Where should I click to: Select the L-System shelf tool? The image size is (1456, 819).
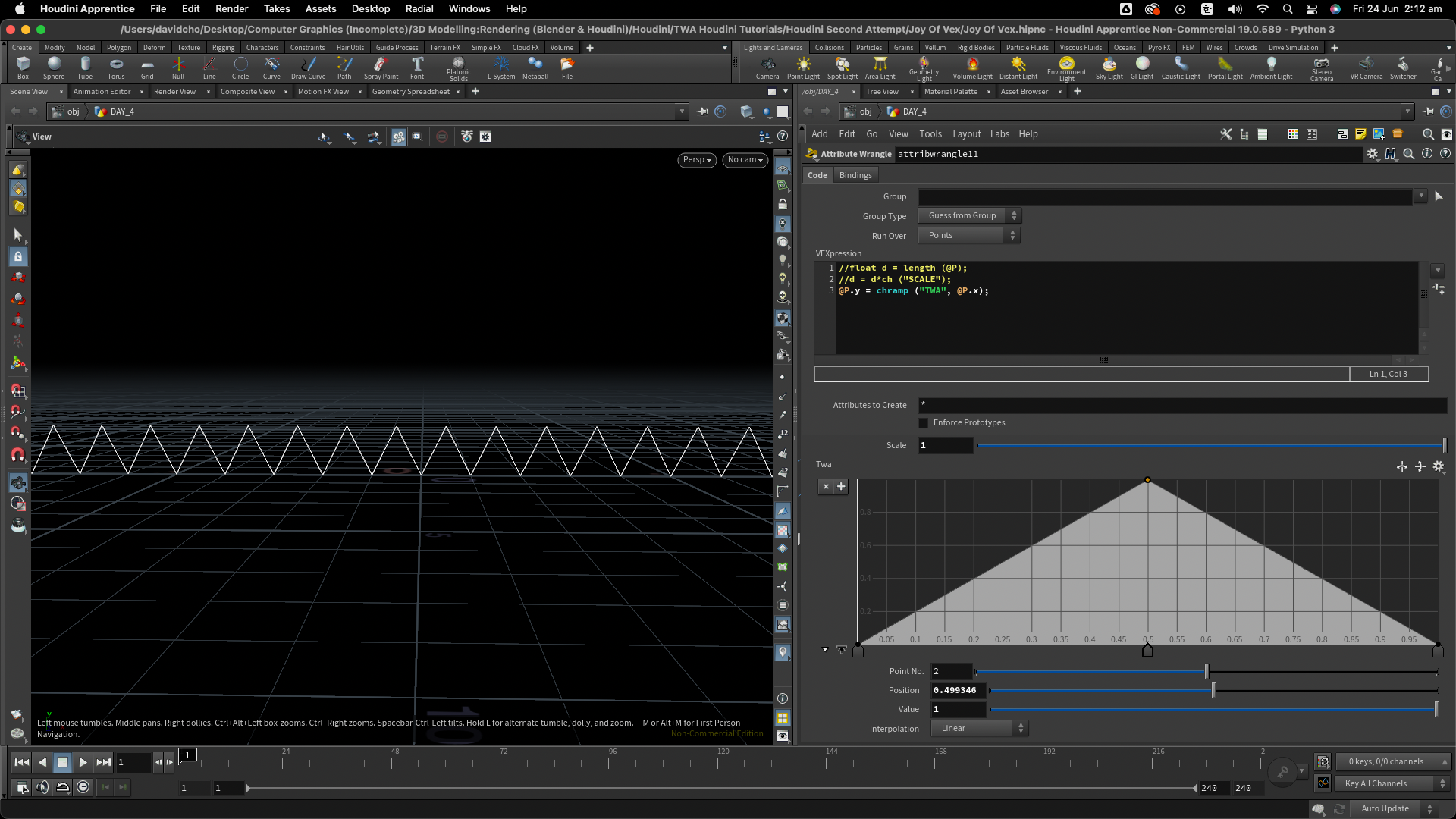click(x=500, y=67)
